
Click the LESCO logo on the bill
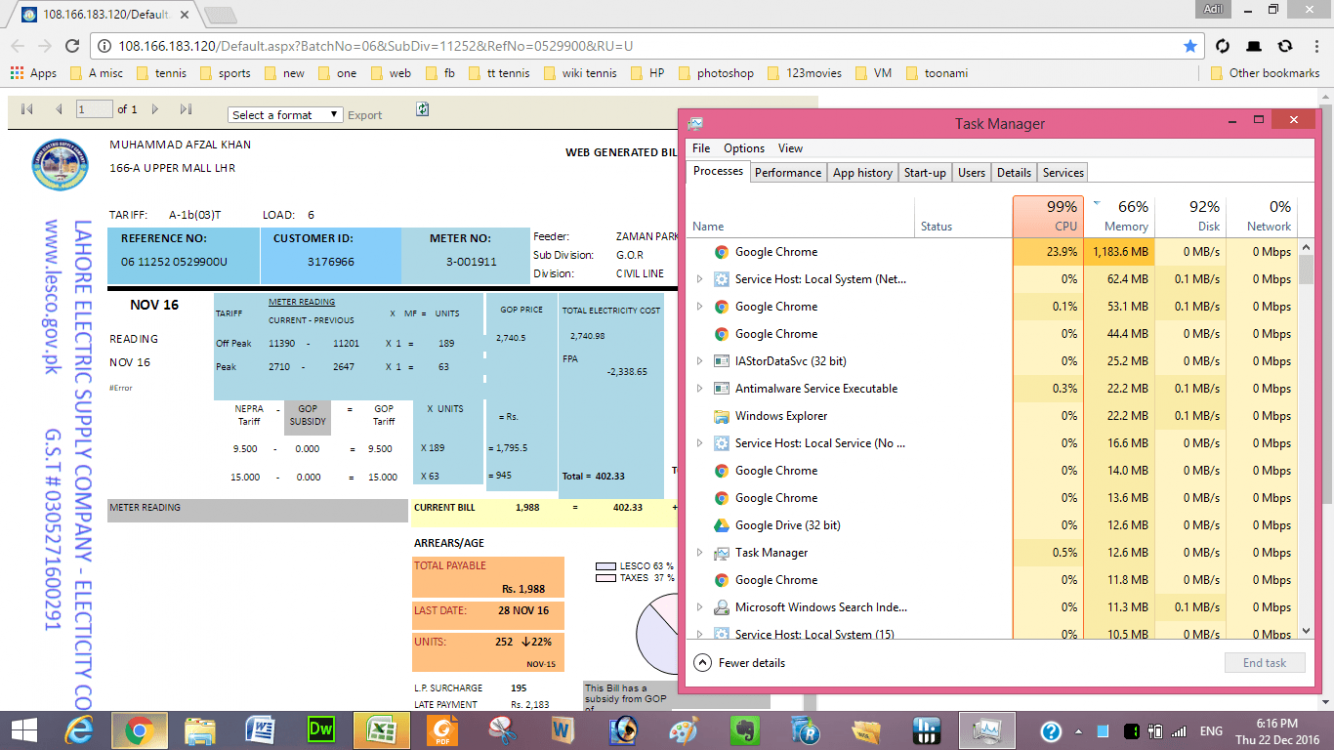60,165
